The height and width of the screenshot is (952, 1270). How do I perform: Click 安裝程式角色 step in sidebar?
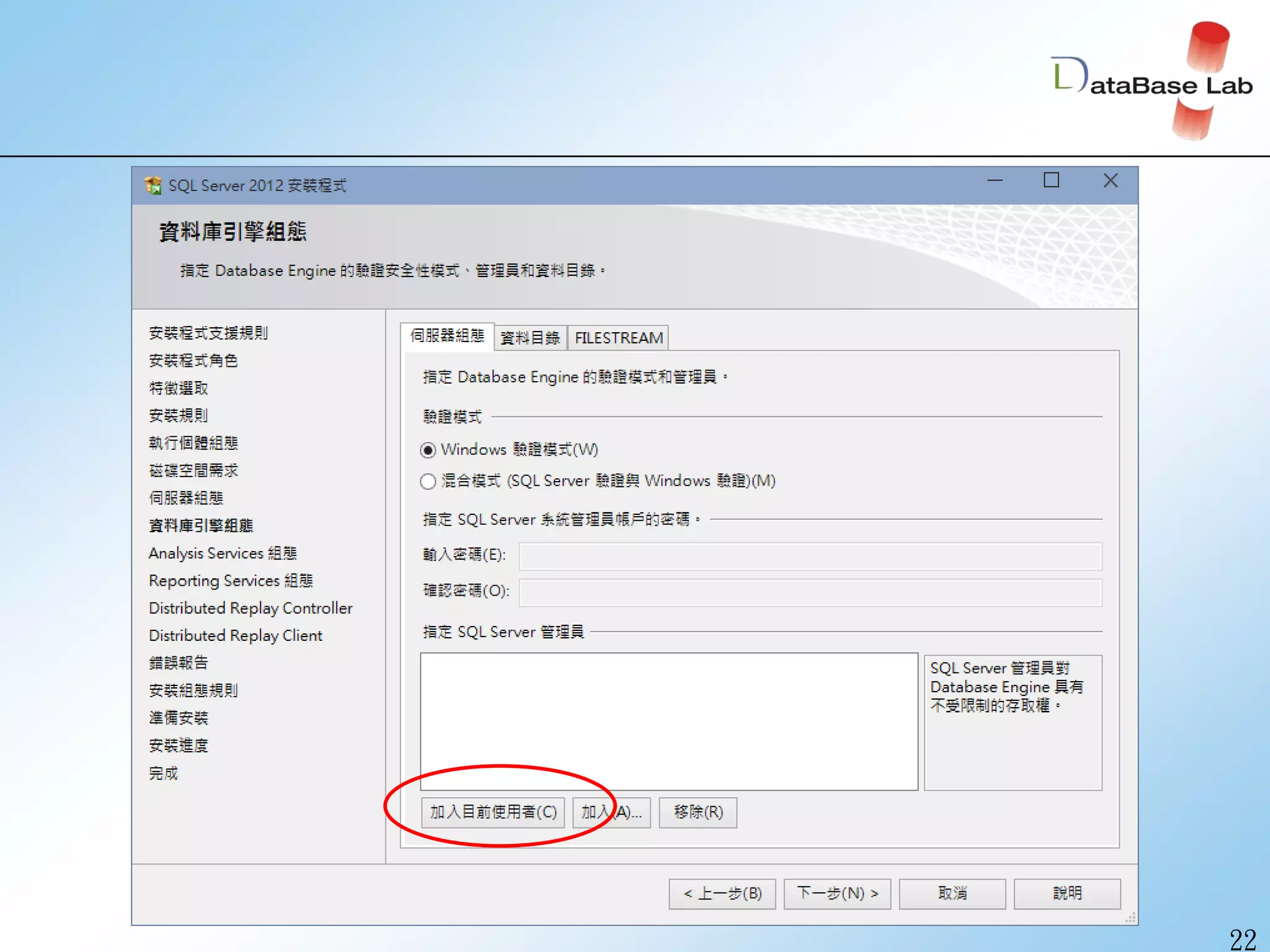tap(193, 361)
